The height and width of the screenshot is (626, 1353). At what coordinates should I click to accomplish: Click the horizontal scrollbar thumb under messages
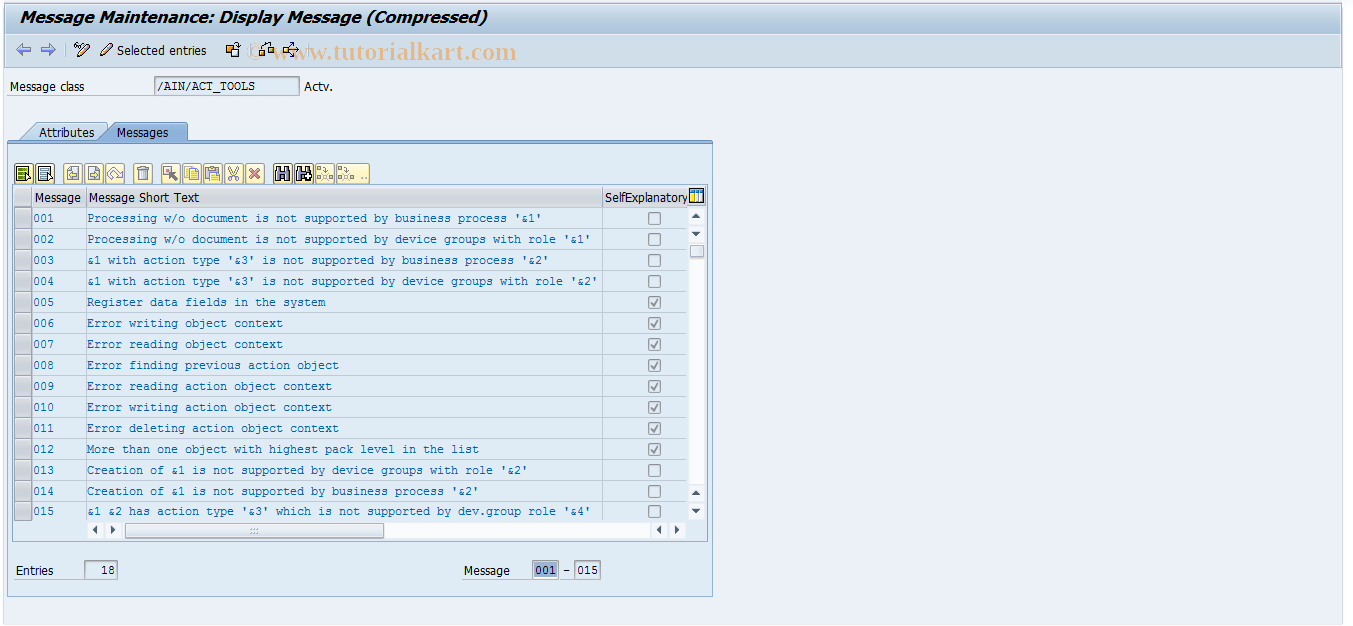(254, 531)
